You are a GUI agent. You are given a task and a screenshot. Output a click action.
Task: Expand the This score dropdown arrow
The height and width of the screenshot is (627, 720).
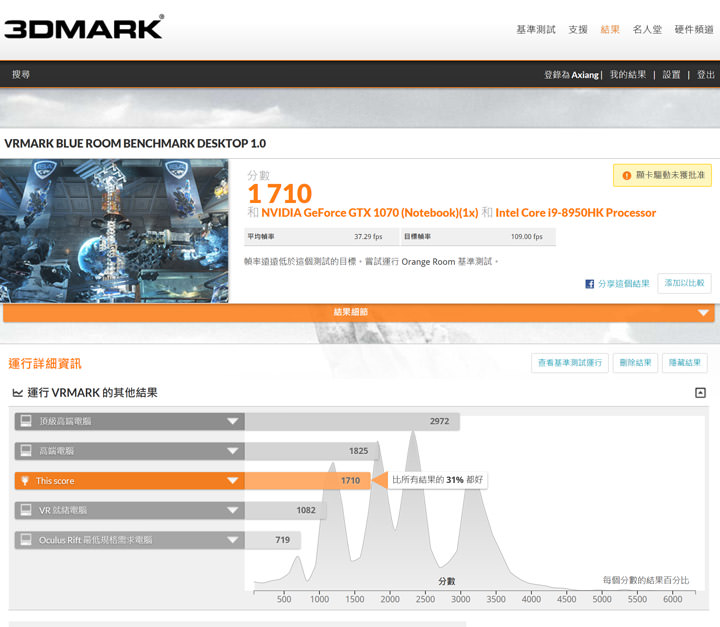click(x=232, y=481)
